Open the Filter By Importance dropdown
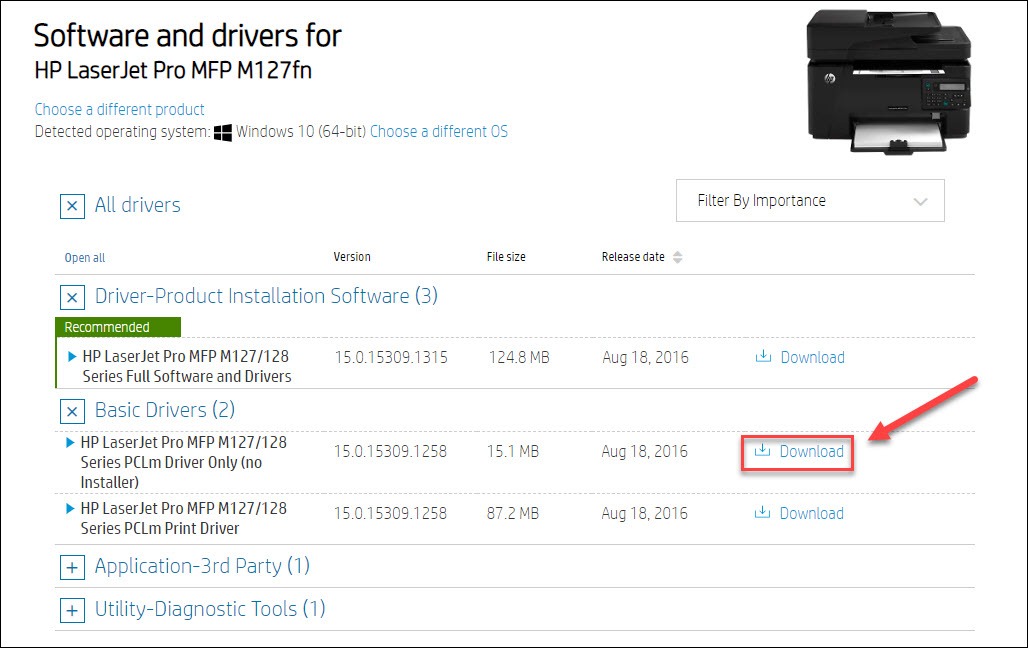Screen dimensions: 1028x648 810,200
